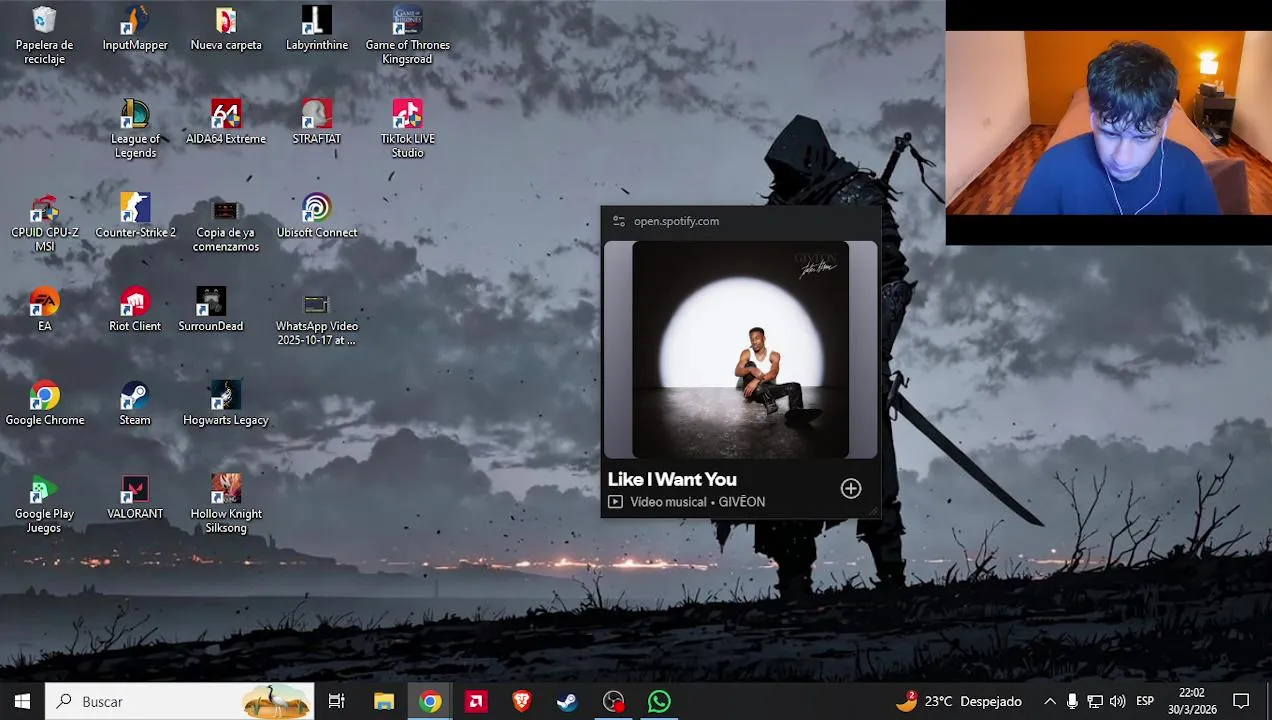Select the SurrounDead desktop icon
Image resolution: width=1272 pixels, height=720 pixels.
click(x=211, y=310)
